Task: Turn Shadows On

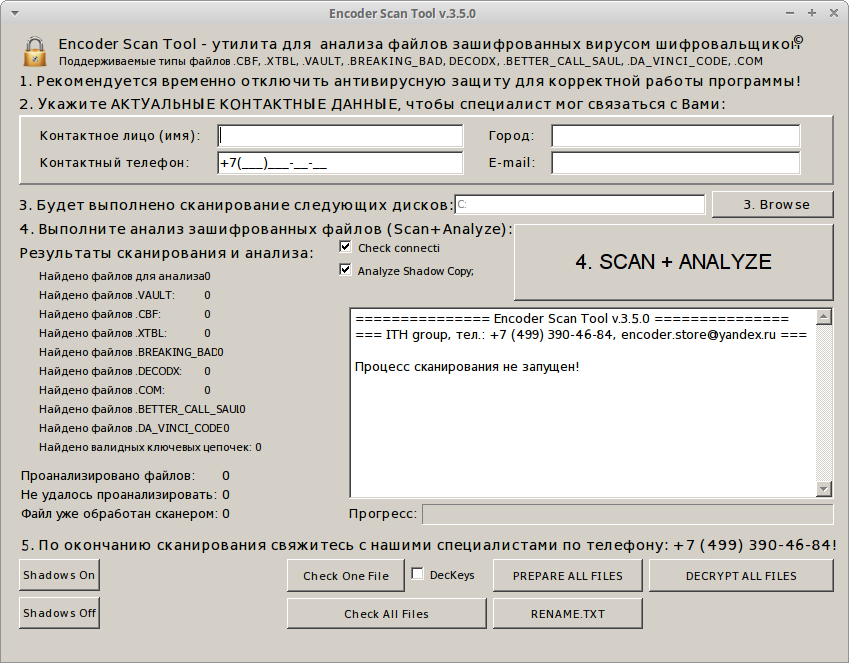Action: [59, 575]
